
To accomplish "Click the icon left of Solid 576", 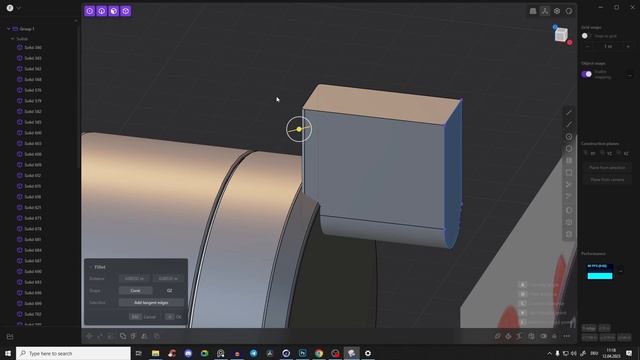I will 20,90.
